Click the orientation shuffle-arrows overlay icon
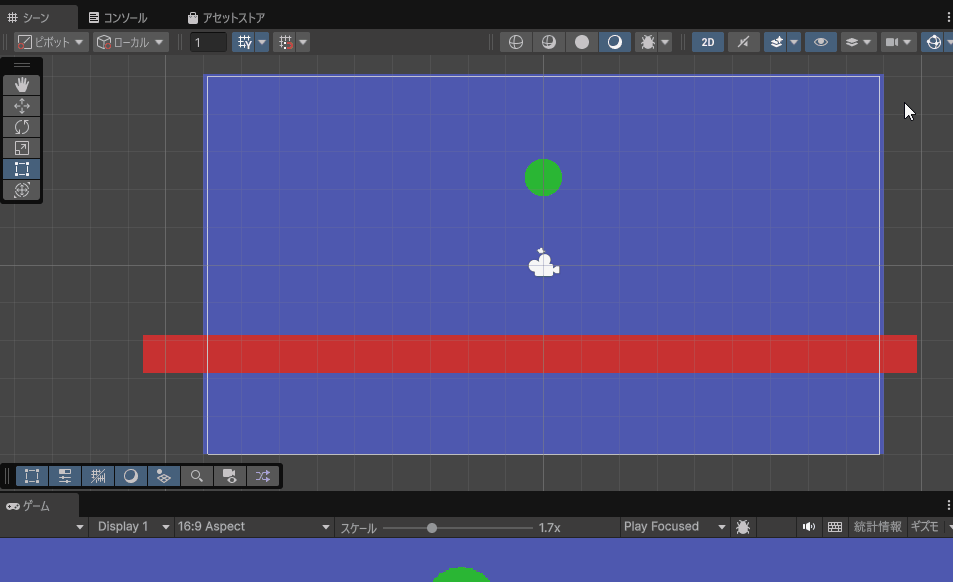 pyautogui.click(x=263, y=476)
